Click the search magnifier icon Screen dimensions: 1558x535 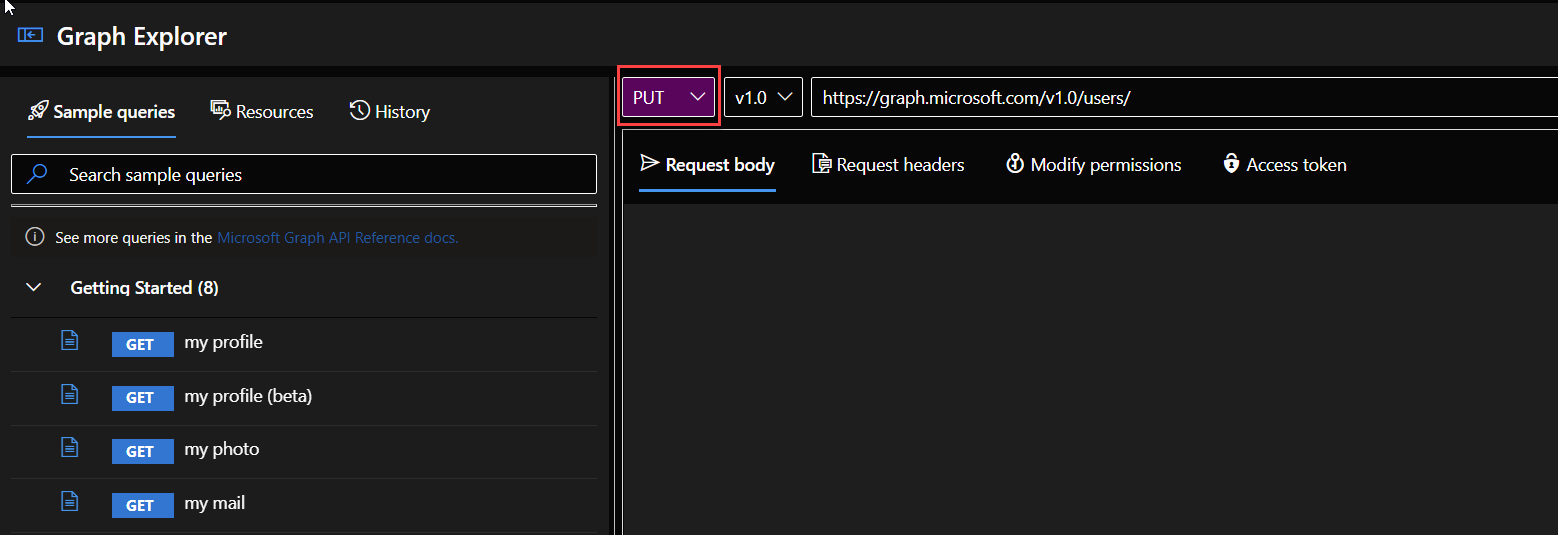pyautogui.click(x=37, y=174)
